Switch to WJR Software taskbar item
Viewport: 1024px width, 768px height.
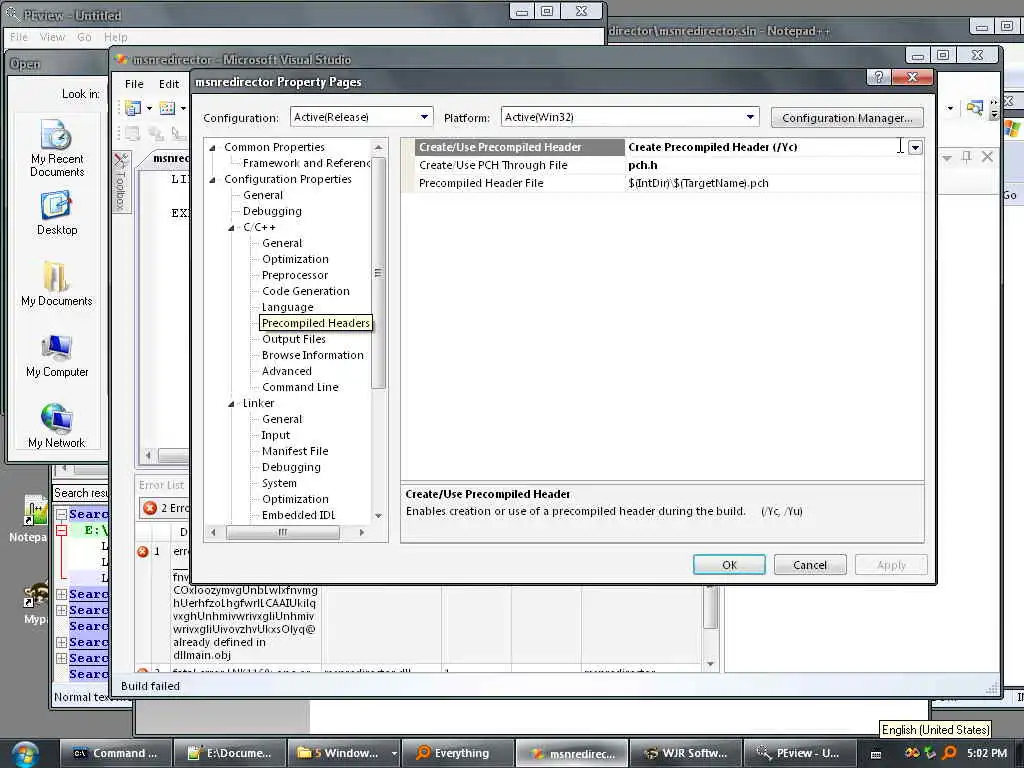click(686, 753)
